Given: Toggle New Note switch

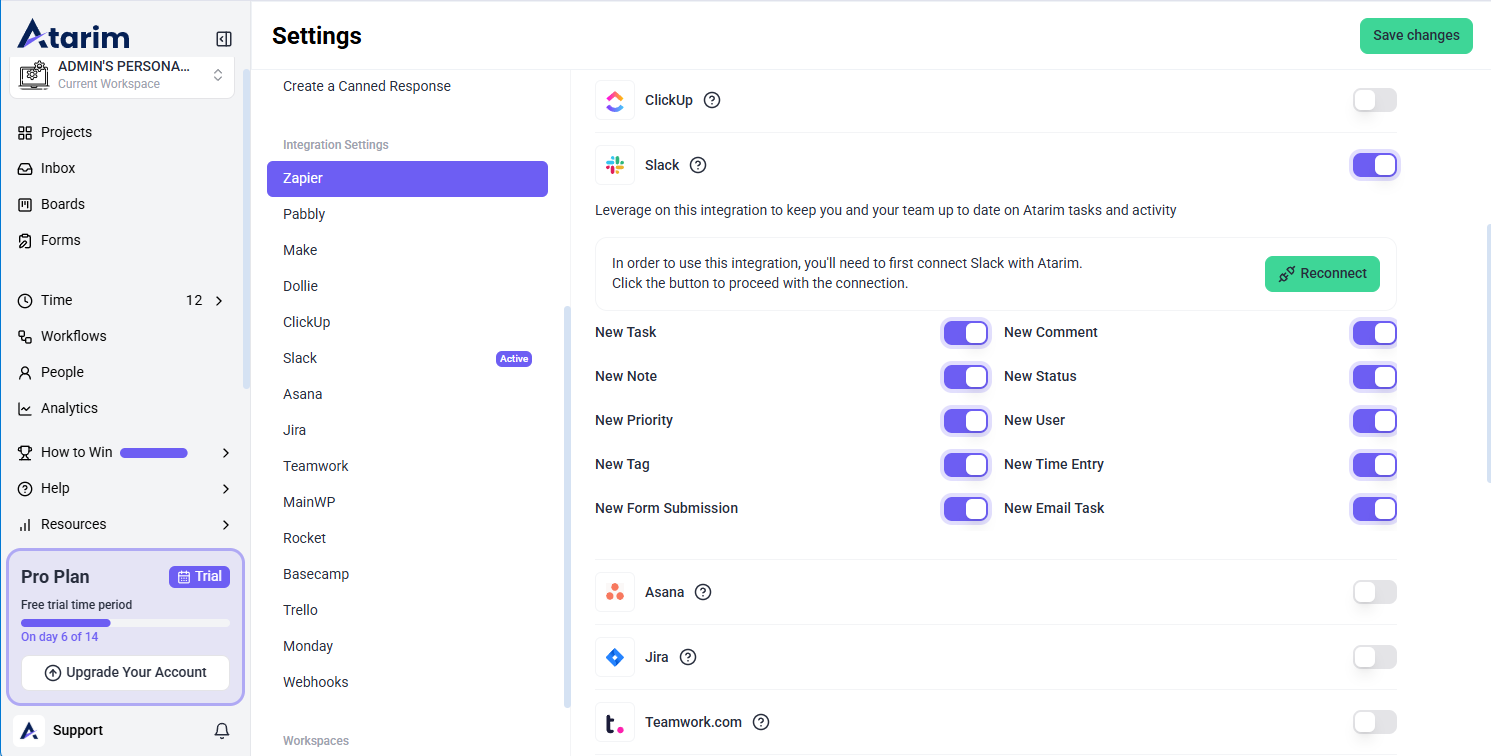Looking at the screenshot, I should [966, 377].
